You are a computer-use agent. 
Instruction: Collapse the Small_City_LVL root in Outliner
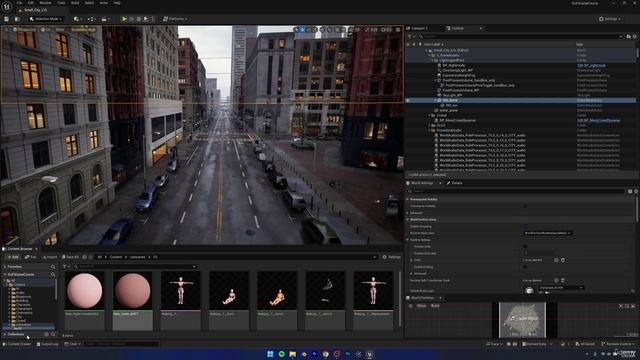(x=427, y=50)
